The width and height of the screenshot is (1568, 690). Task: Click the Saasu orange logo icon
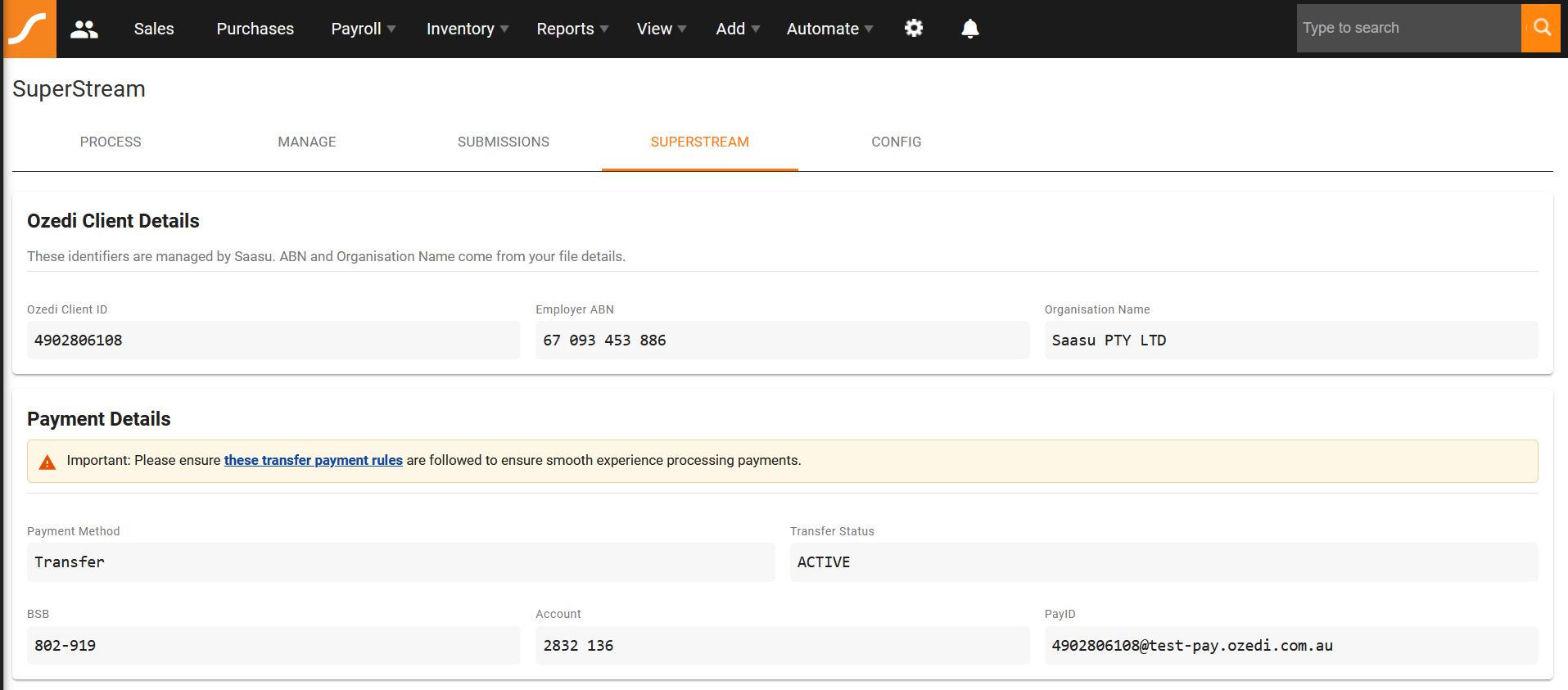click(x=29, y=29)
